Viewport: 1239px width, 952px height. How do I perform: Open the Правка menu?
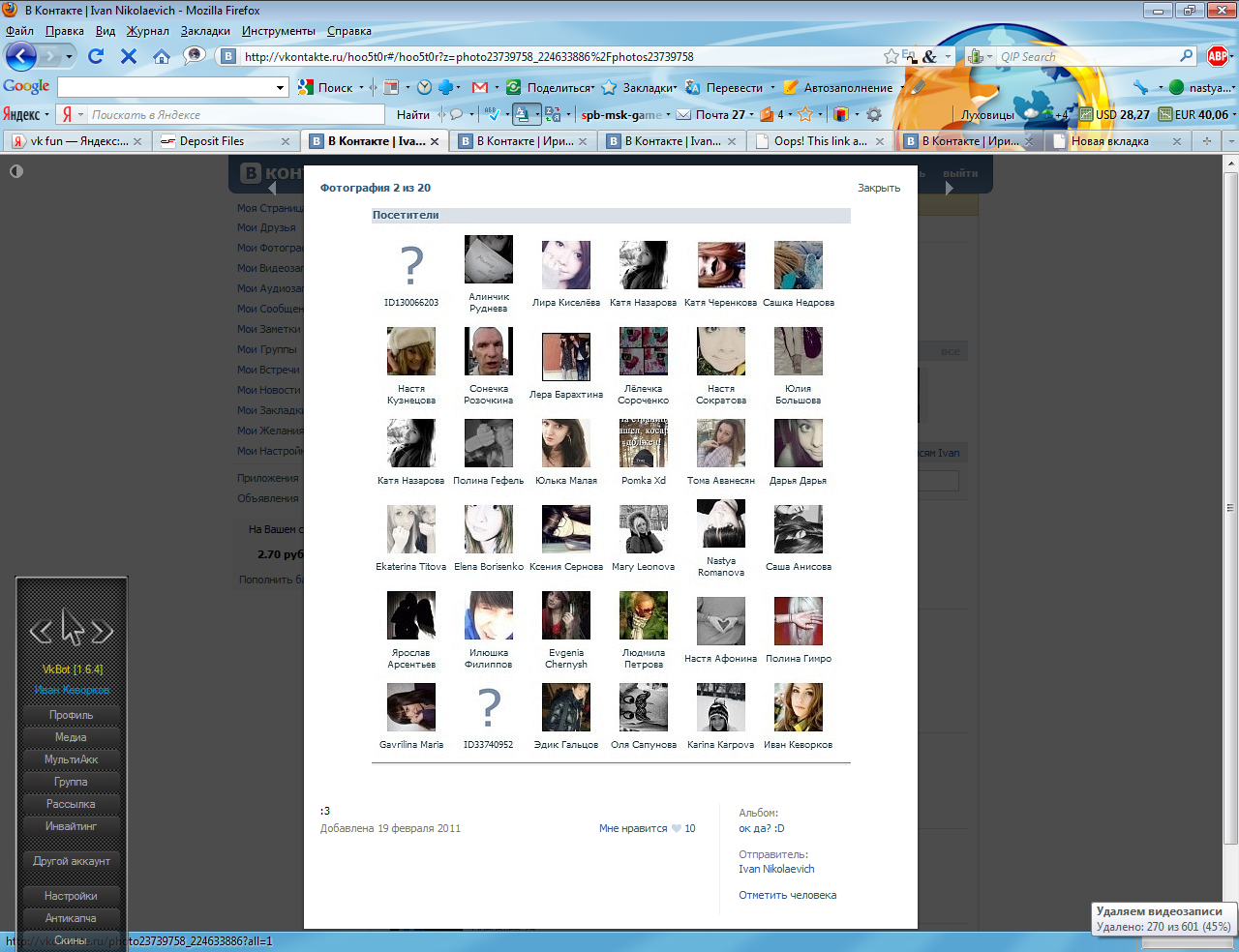(x=64, y=31)
